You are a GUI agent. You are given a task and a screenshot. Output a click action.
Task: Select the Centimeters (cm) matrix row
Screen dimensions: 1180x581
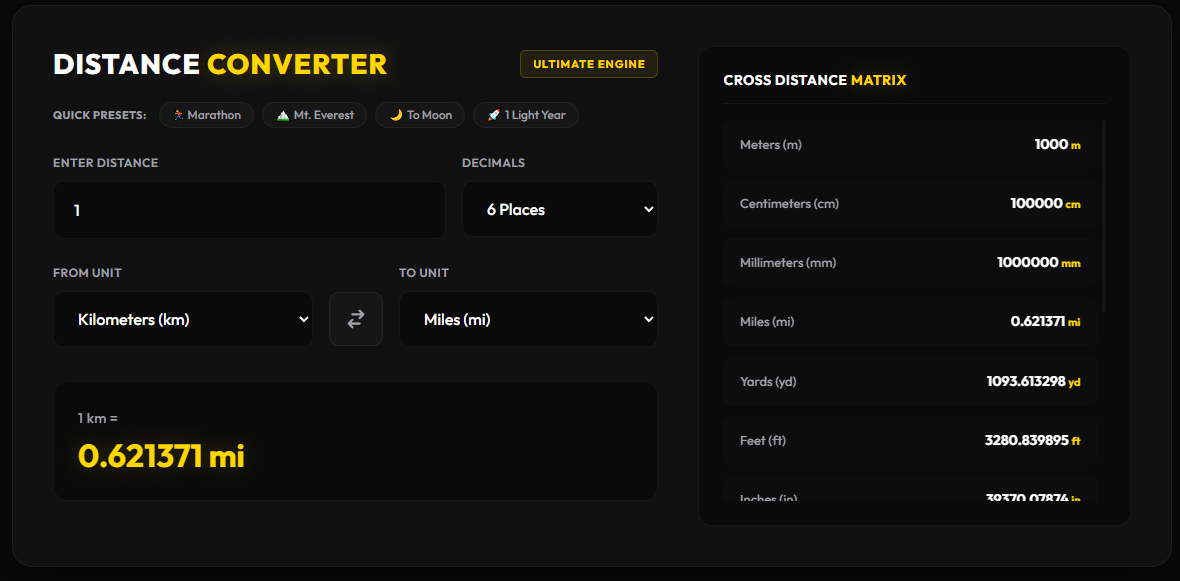[910, 203]
